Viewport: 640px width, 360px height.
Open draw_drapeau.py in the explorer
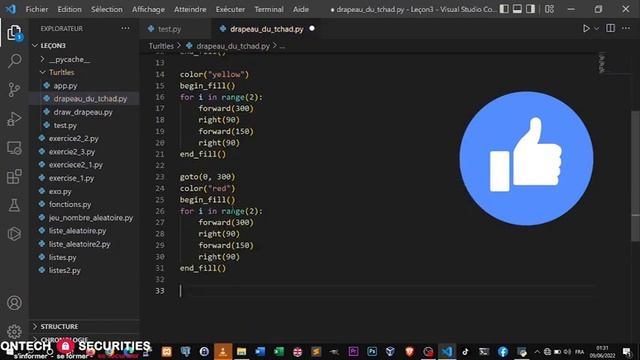pyautogui.click(x=84, y=112)
